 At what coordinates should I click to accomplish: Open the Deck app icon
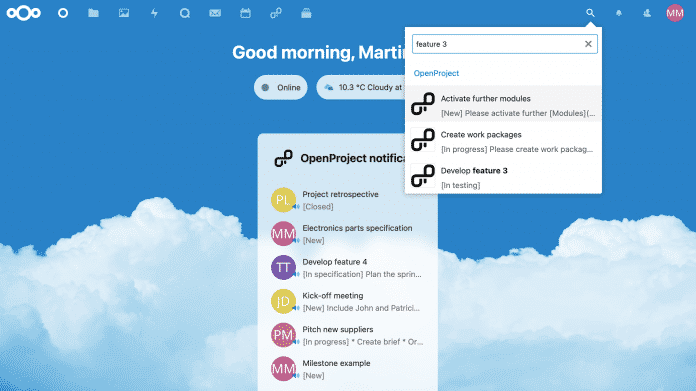coord(306,13)
